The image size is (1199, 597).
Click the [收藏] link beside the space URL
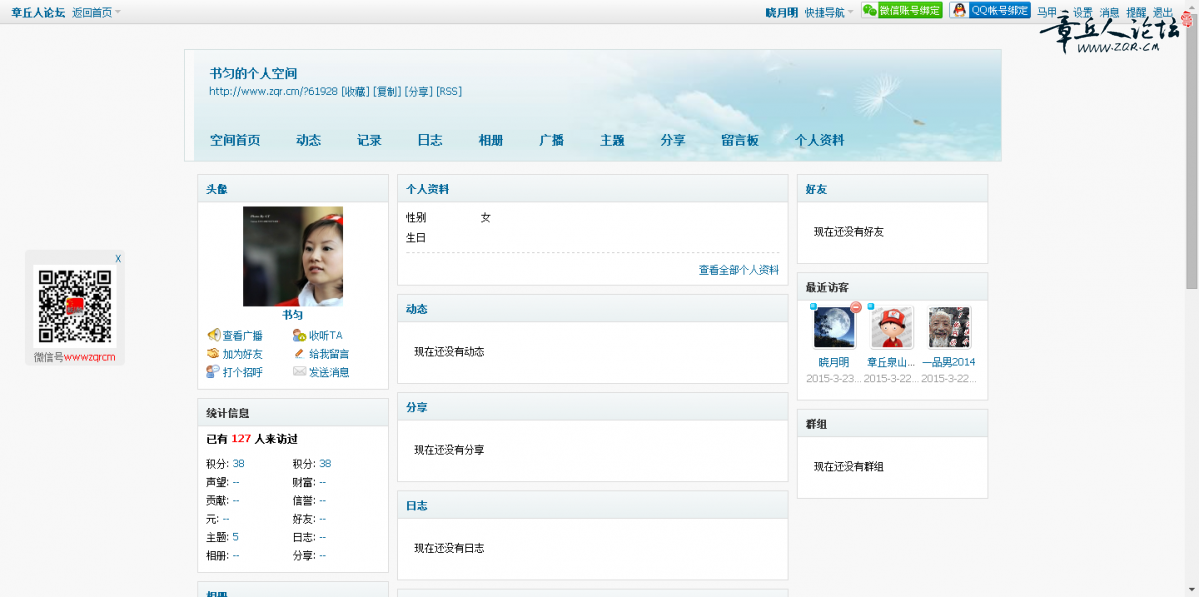click(x=356, y=91)
